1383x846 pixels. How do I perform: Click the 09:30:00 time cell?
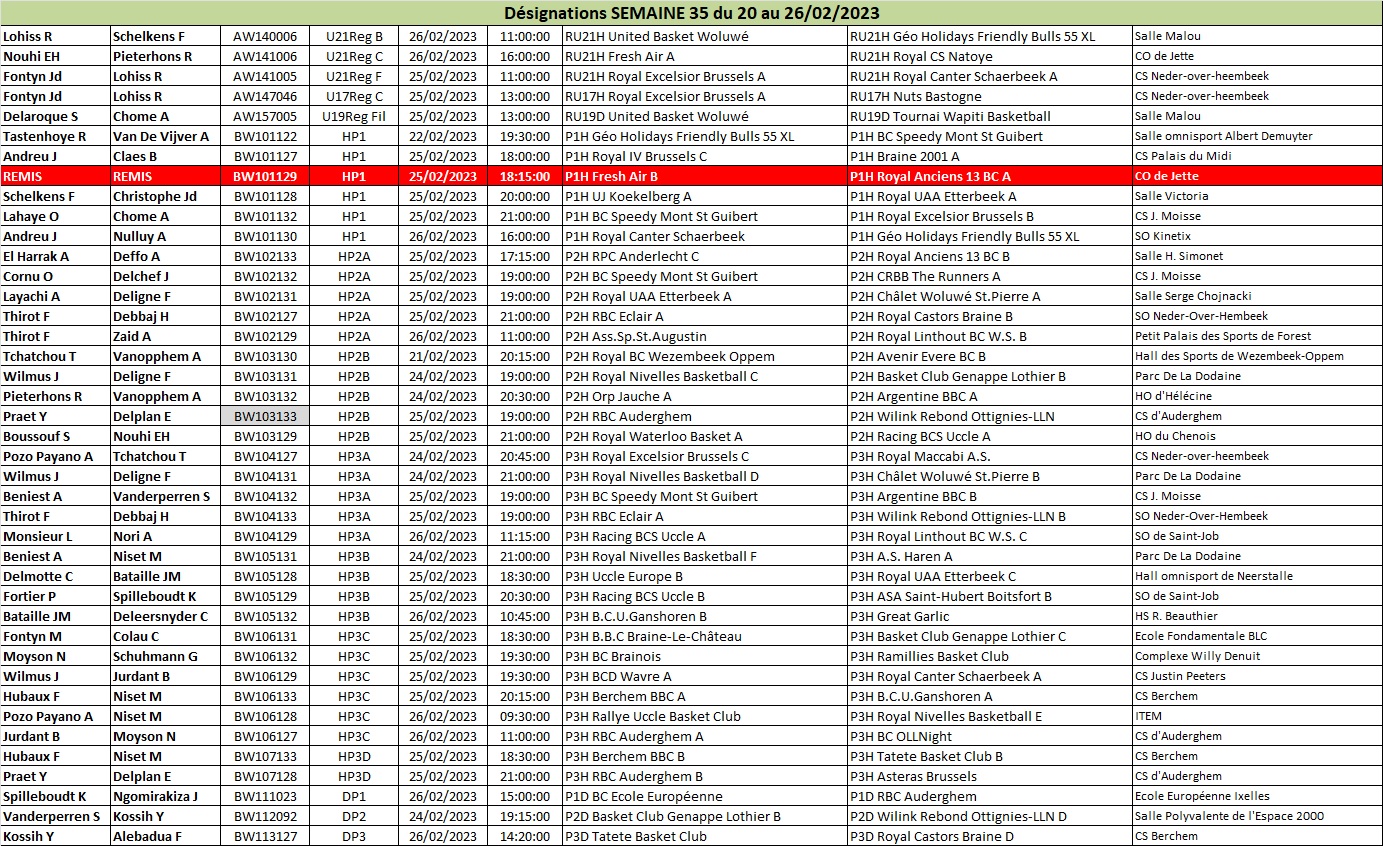tap(524, 716)
